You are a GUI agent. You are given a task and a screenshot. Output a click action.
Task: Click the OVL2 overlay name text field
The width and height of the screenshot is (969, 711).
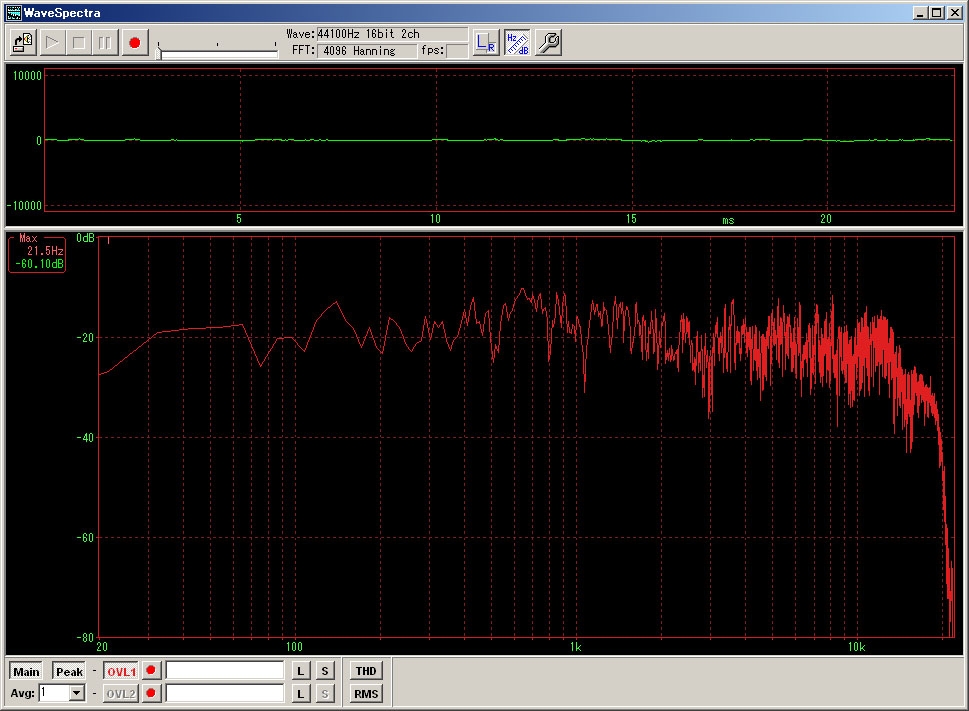(225, 693)
